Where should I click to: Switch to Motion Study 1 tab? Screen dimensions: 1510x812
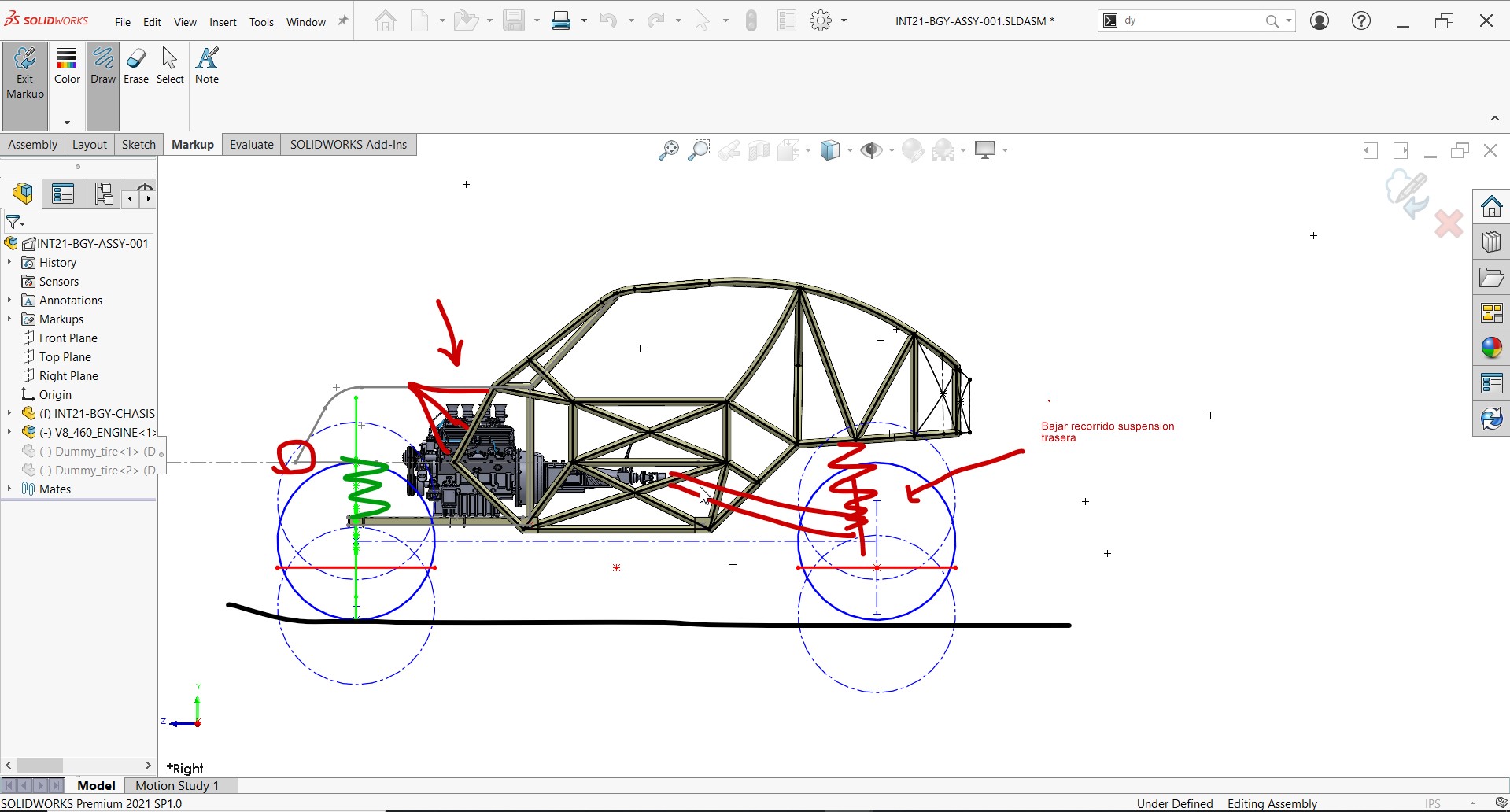(x=177, y=785)
